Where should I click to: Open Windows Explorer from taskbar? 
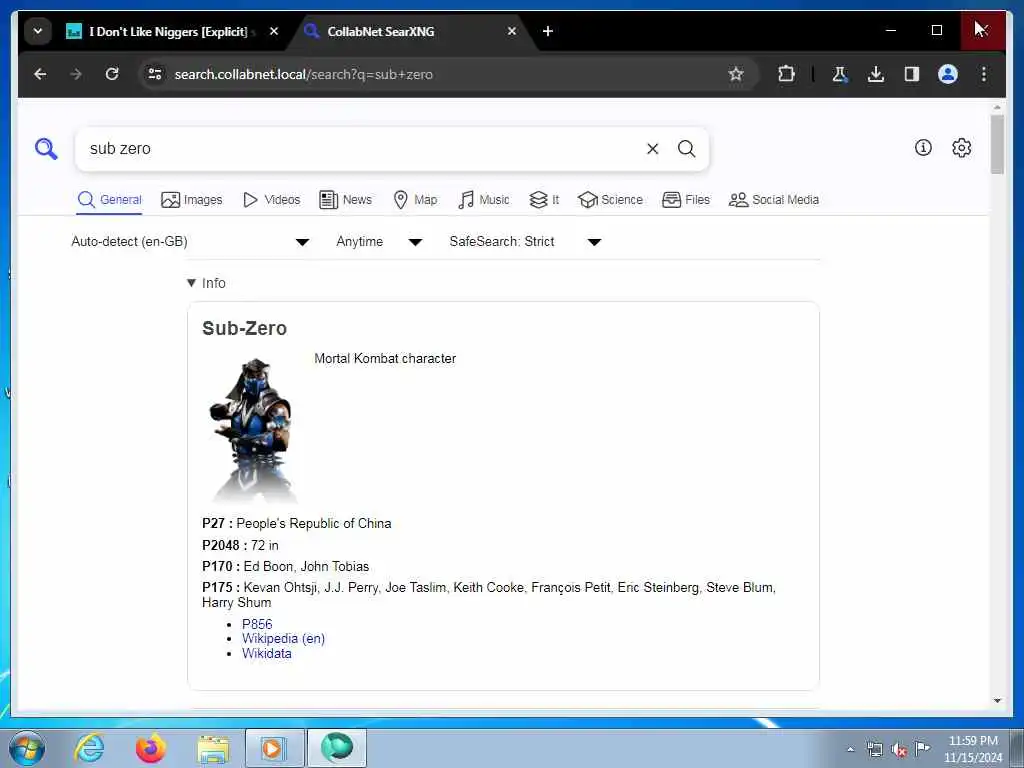pyautogui.click(x=213, y=748)
